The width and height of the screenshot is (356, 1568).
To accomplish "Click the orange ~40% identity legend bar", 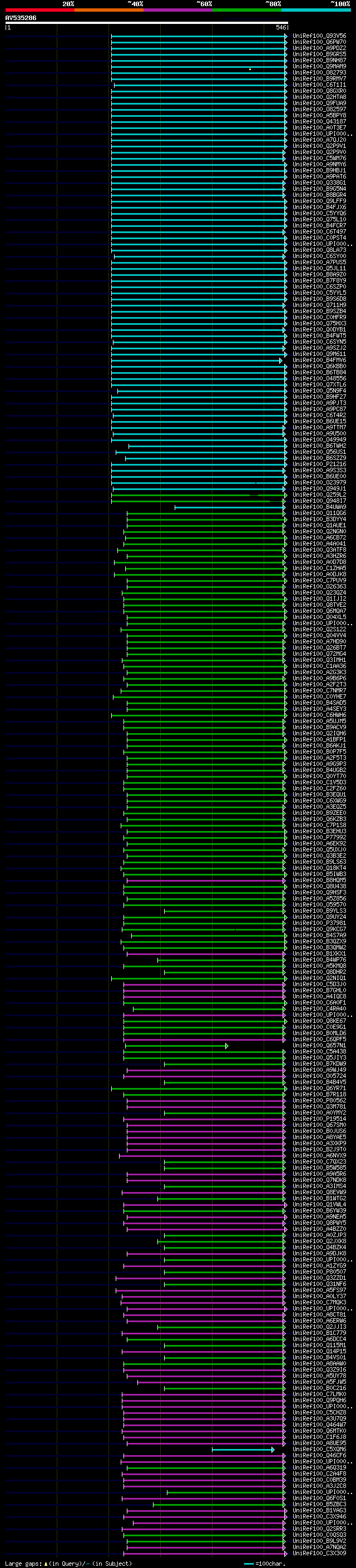I will pyautogui.click(x=109, y=11).
